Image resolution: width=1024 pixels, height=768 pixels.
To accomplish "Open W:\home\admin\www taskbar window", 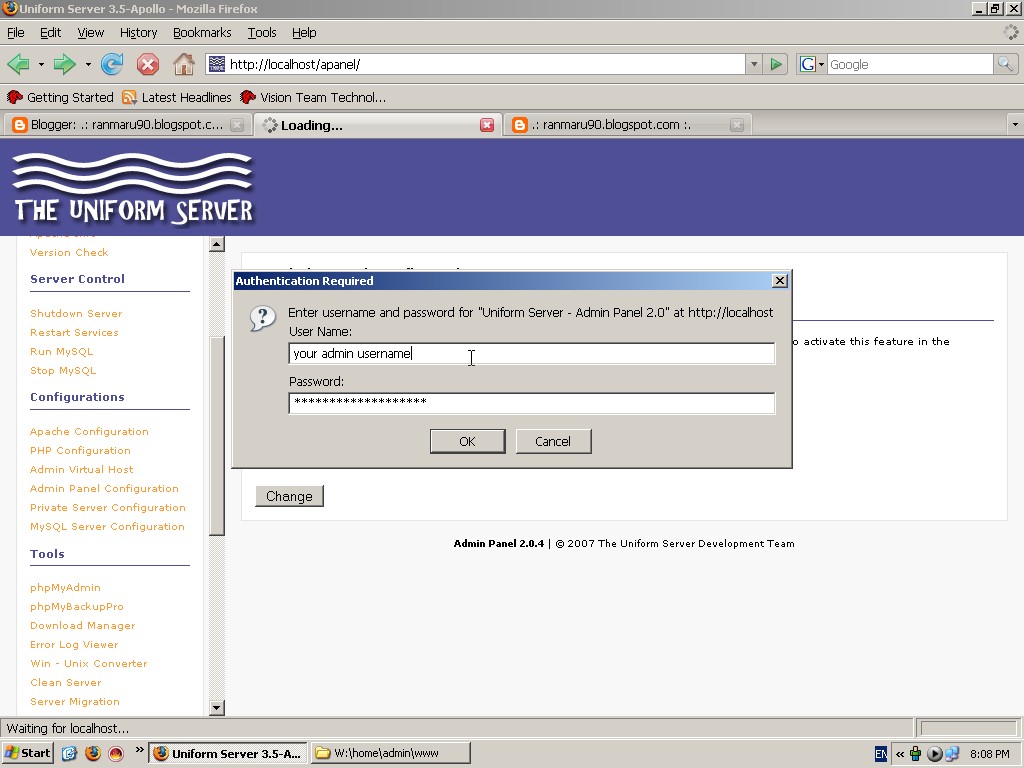I will pos(391,753).
